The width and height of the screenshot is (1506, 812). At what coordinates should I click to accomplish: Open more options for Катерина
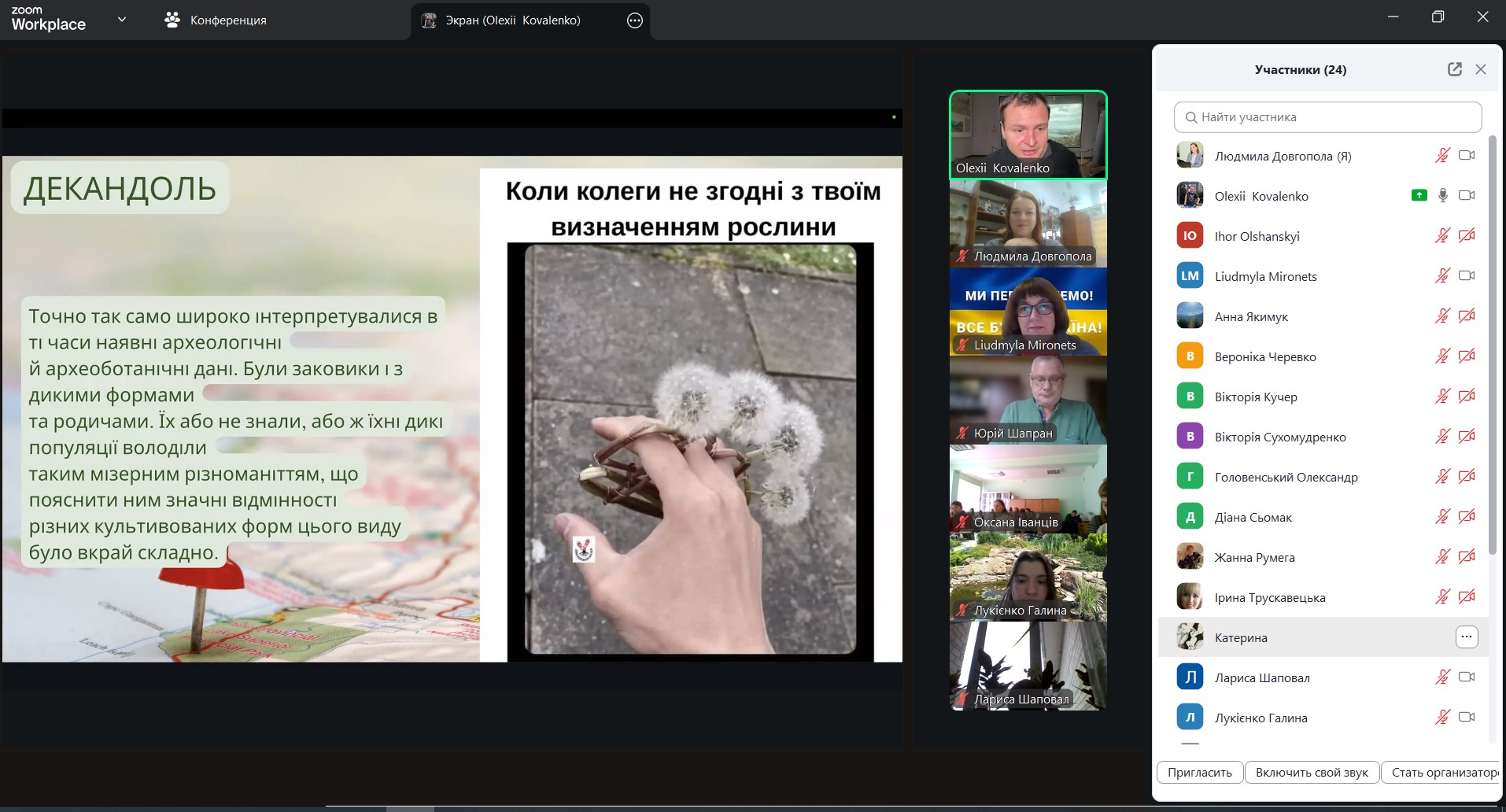tap(1466, 637)
